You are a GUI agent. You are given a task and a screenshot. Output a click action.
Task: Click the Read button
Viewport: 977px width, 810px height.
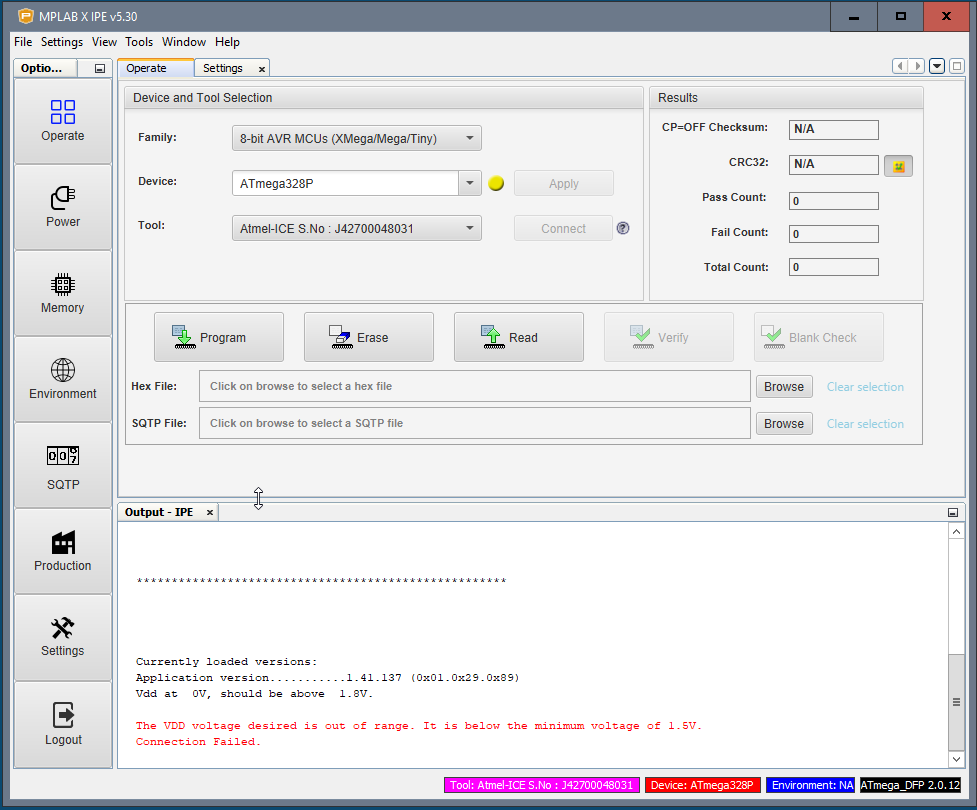coord(519,337)
